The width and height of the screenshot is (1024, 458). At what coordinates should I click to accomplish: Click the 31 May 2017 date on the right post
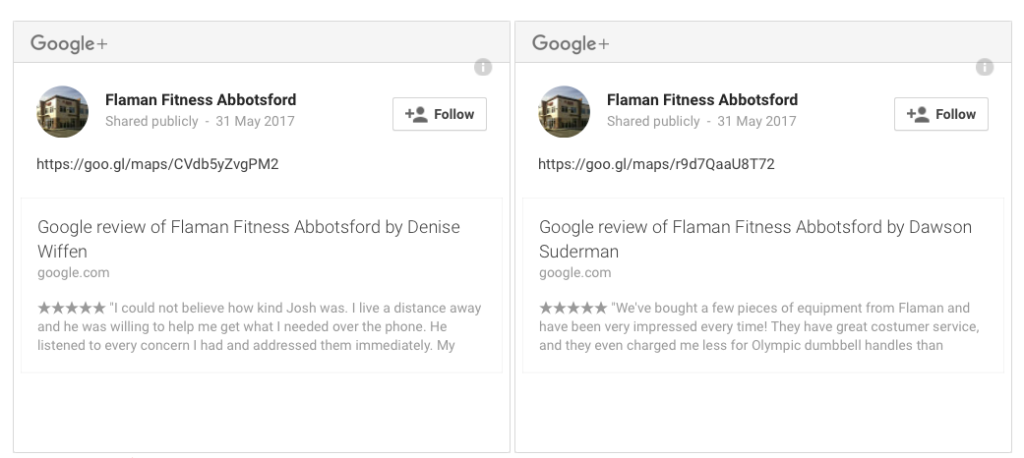click(x=756, y=122)
